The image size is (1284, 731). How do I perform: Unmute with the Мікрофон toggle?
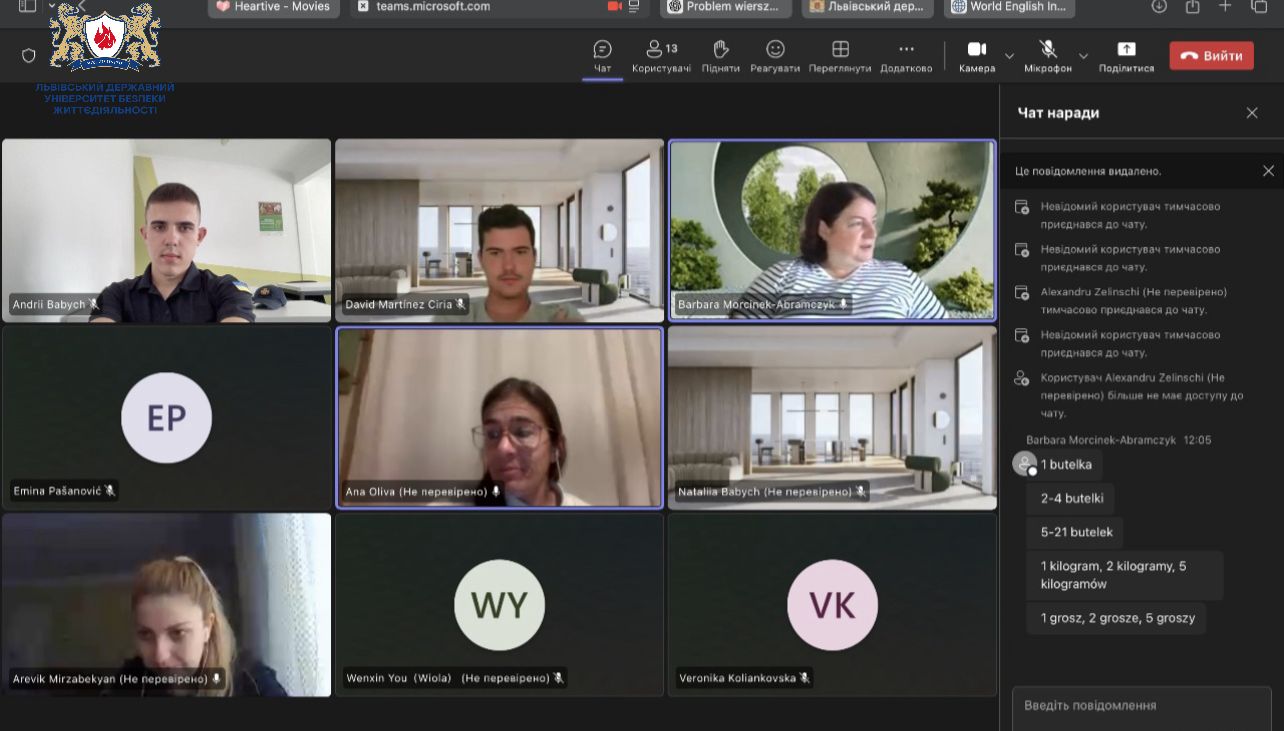[1047, 50]
